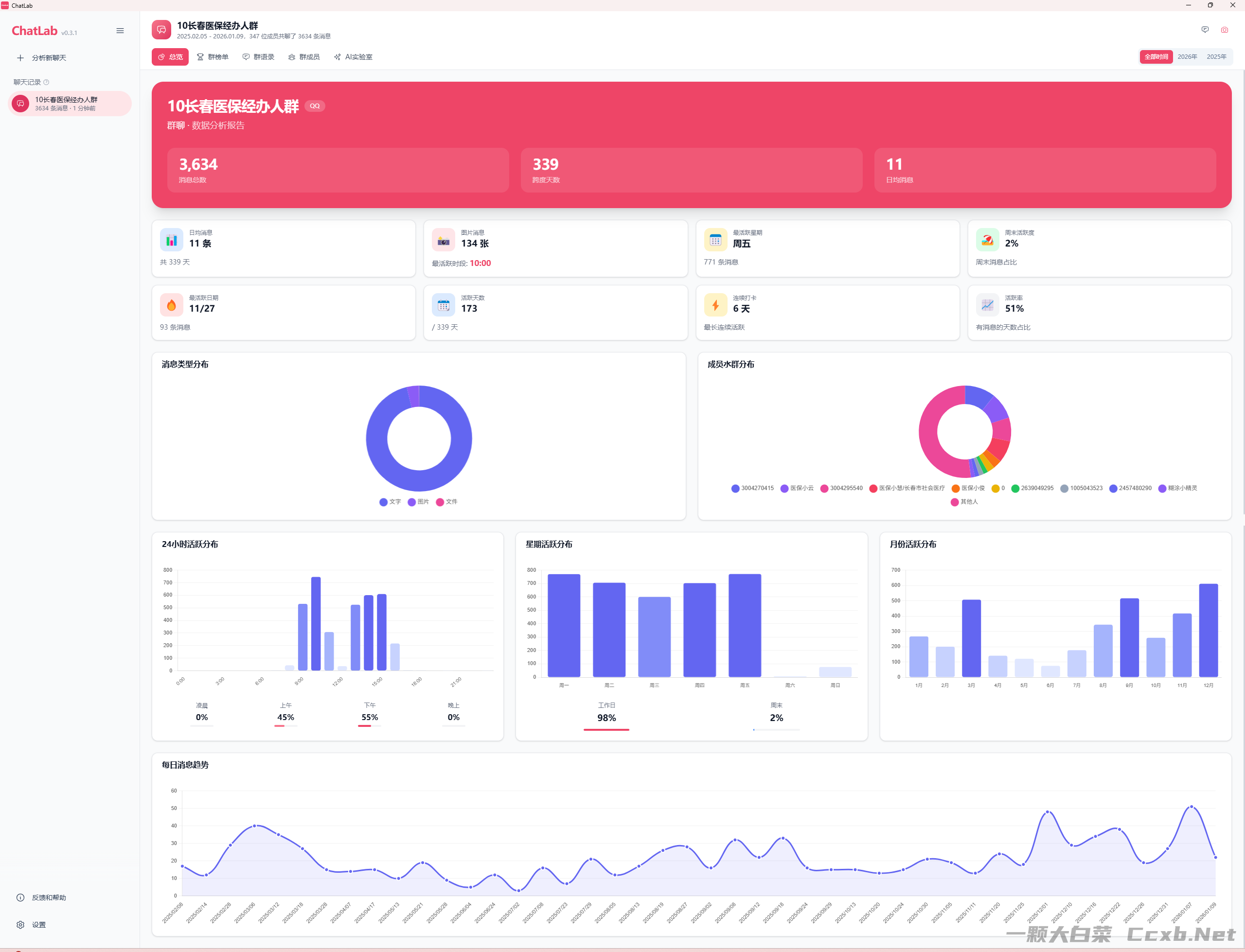This screenshot has height=952, width=1245.
Task: Open 设置 via the gear icon
Action: tap(20, 924)
